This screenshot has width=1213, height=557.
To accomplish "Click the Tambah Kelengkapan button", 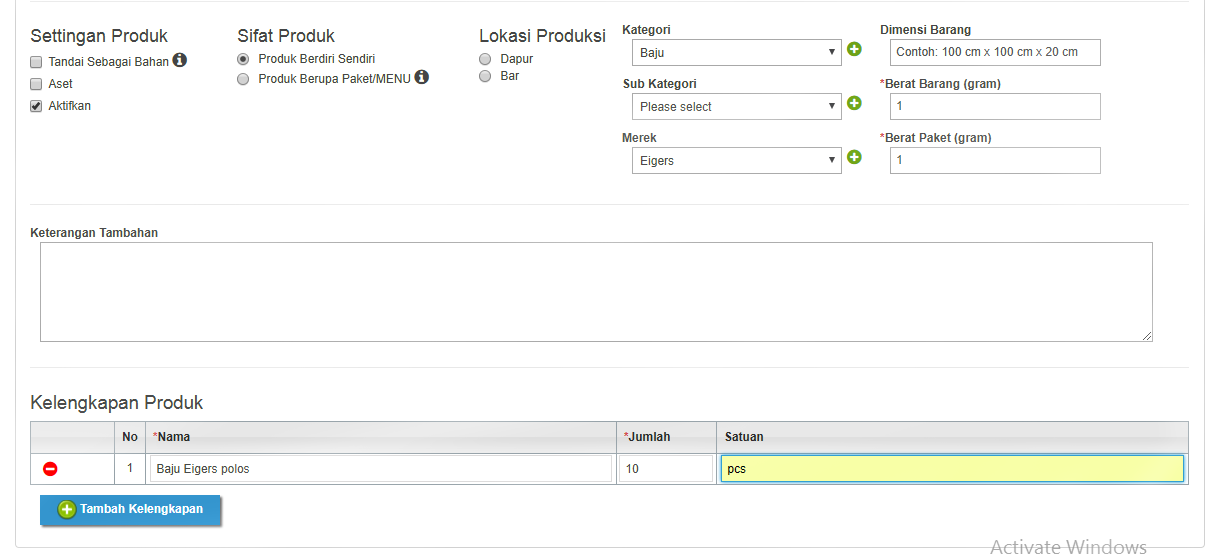I will click(130, 509).
